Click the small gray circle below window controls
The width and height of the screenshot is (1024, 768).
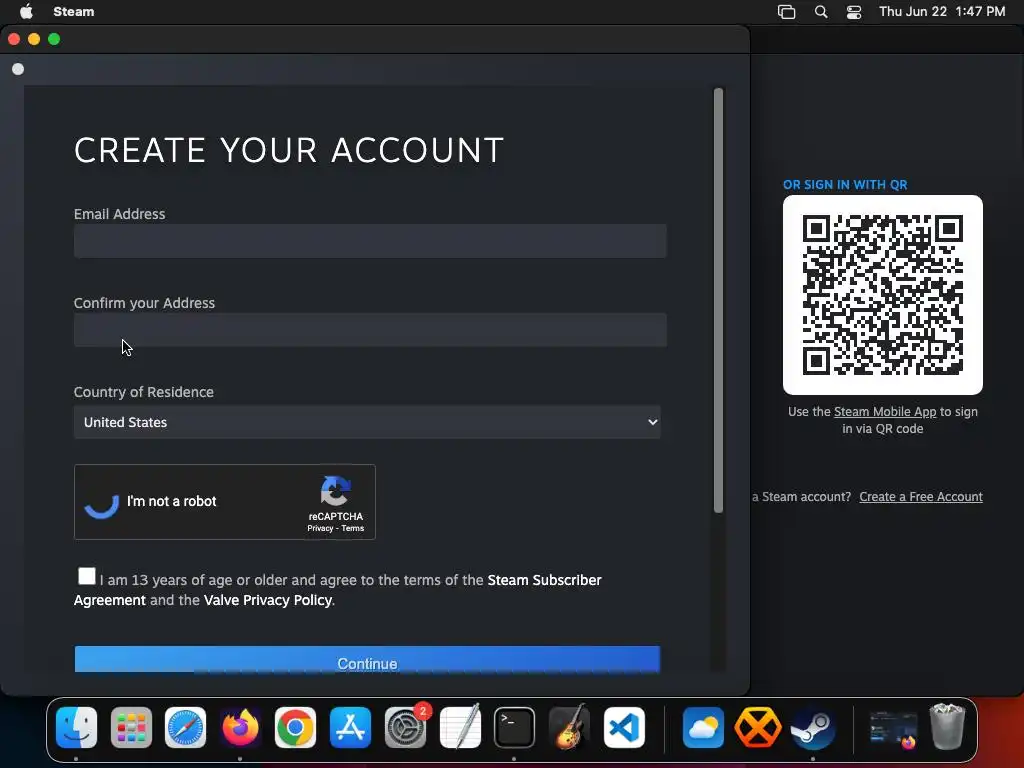tap(18, 69)
